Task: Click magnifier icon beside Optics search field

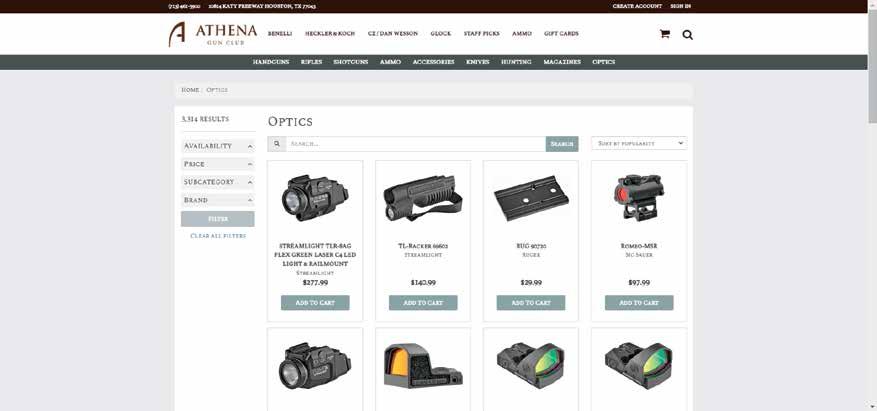Action: point(277,144)
